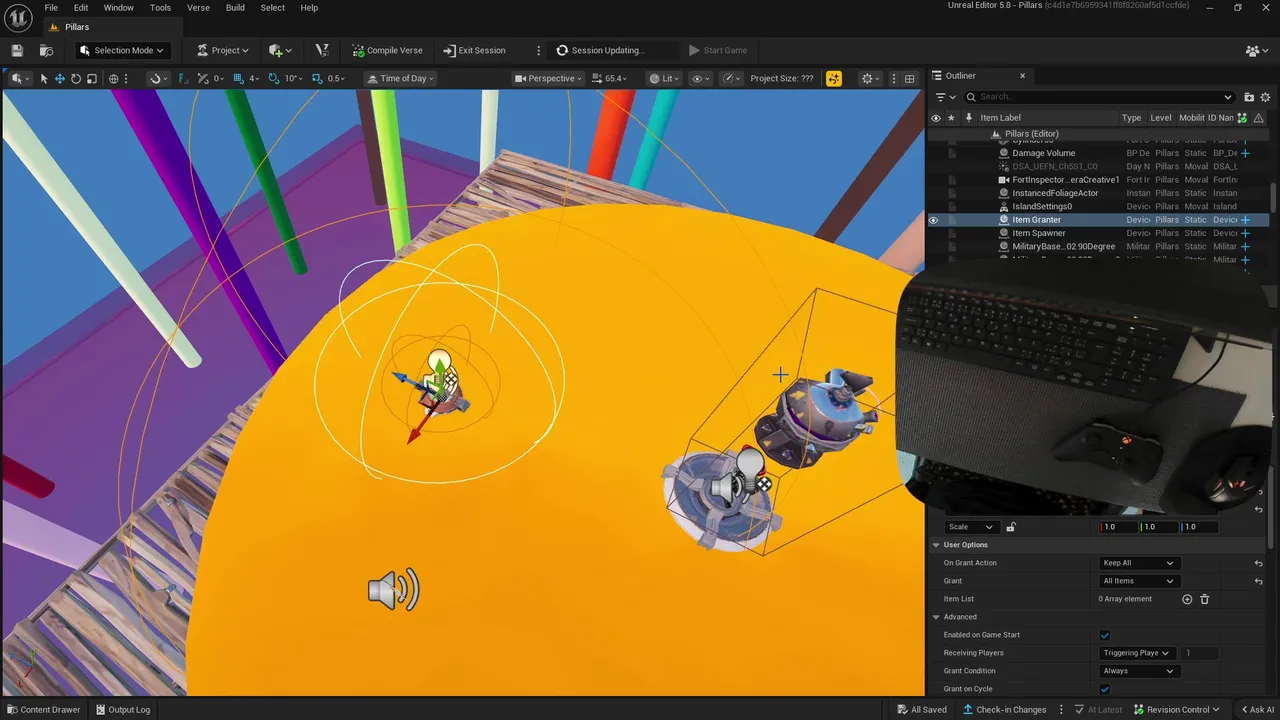Select the Item Spawner row in Outliner
The width and height of the screenshot is (1280, 720).
click(1038, 233)
